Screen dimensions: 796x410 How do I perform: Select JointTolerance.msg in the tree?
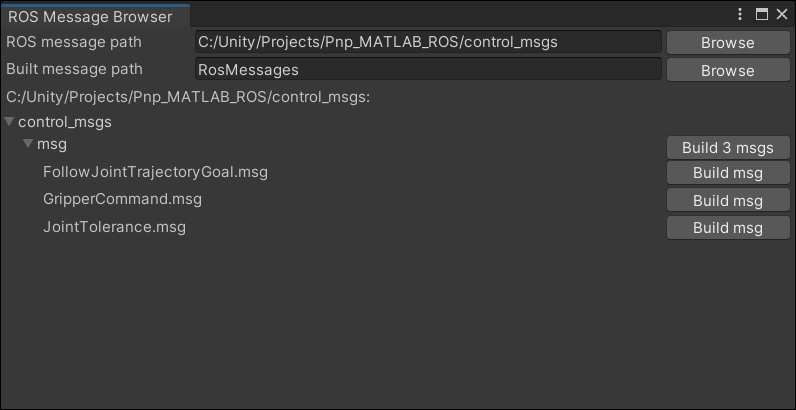coord(114,227)
